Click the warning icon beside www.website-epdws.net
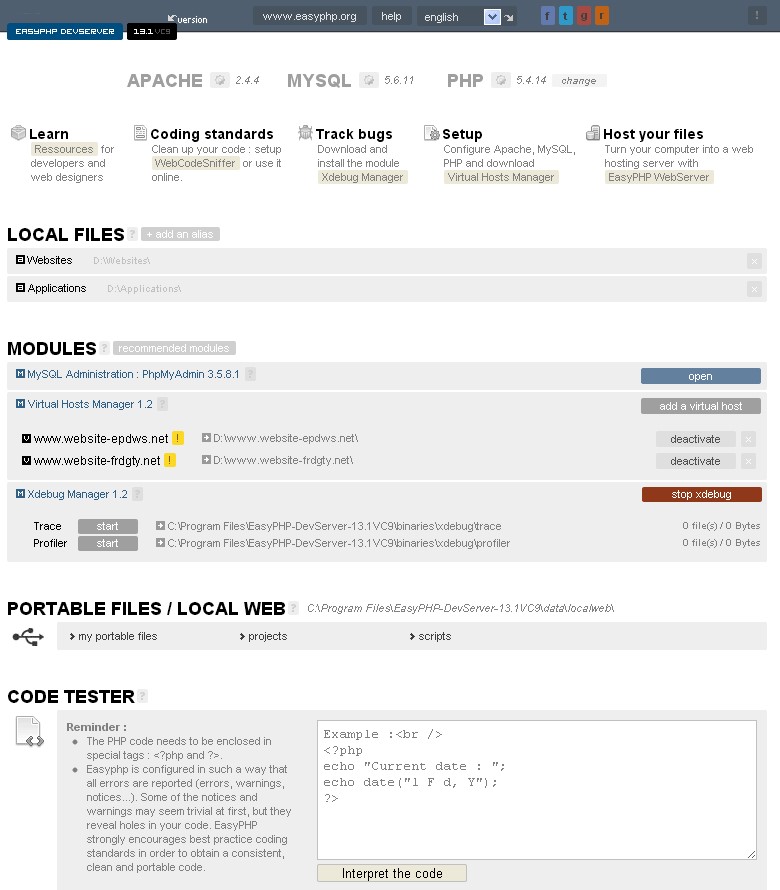The height and width of the screenshot is (890, 780). click(178, 438)
